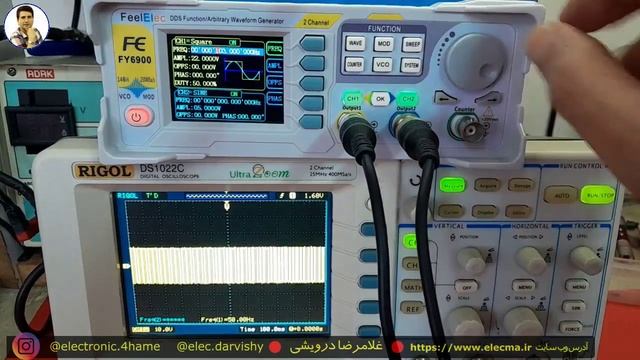The height and width of the screenshot is (360, 640).
Task: Click the waveform preview on generator screen
Action: [243, 71]
